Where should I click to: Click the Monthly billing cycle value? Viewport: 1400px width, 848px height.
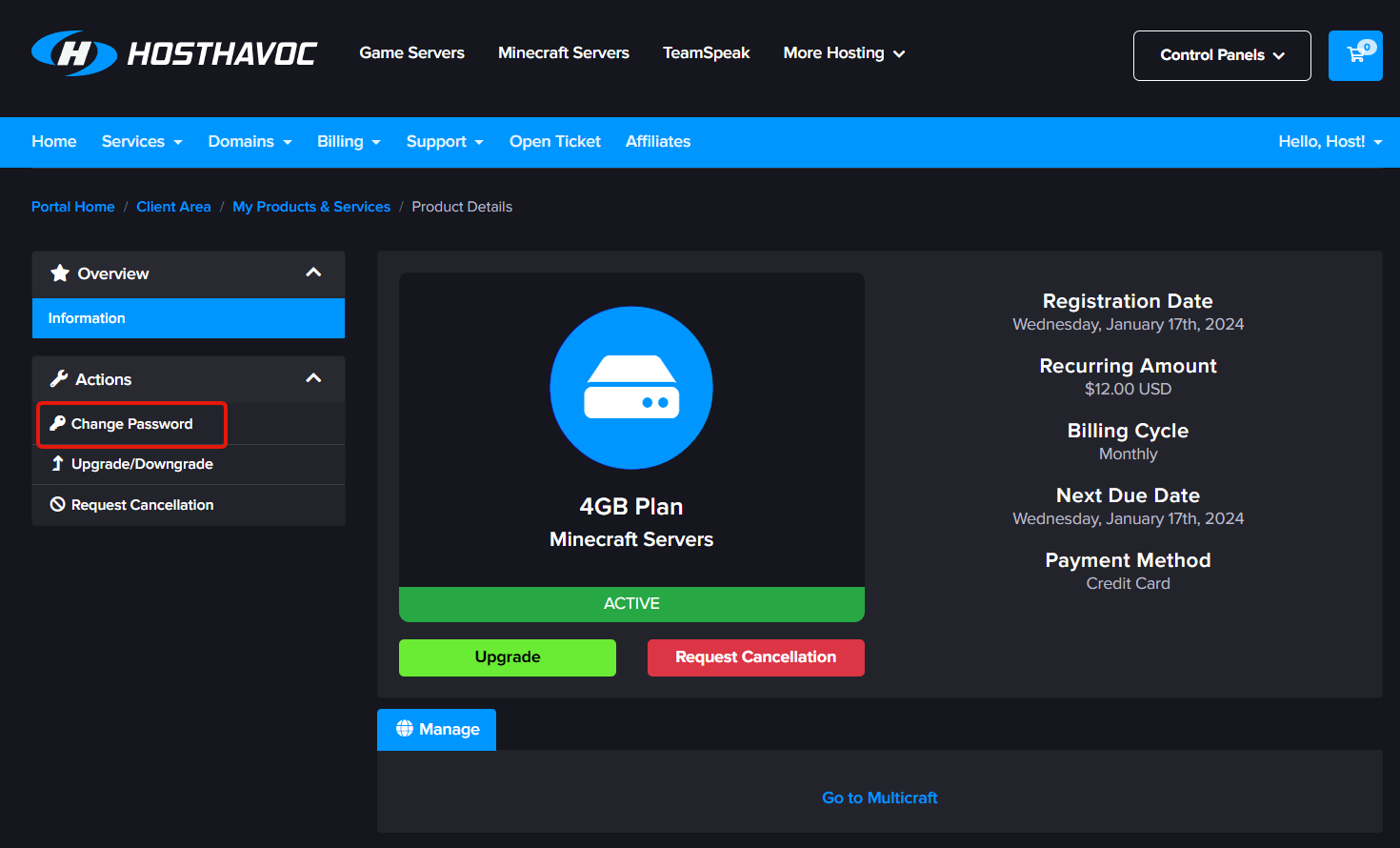(x=1129, y=454)
